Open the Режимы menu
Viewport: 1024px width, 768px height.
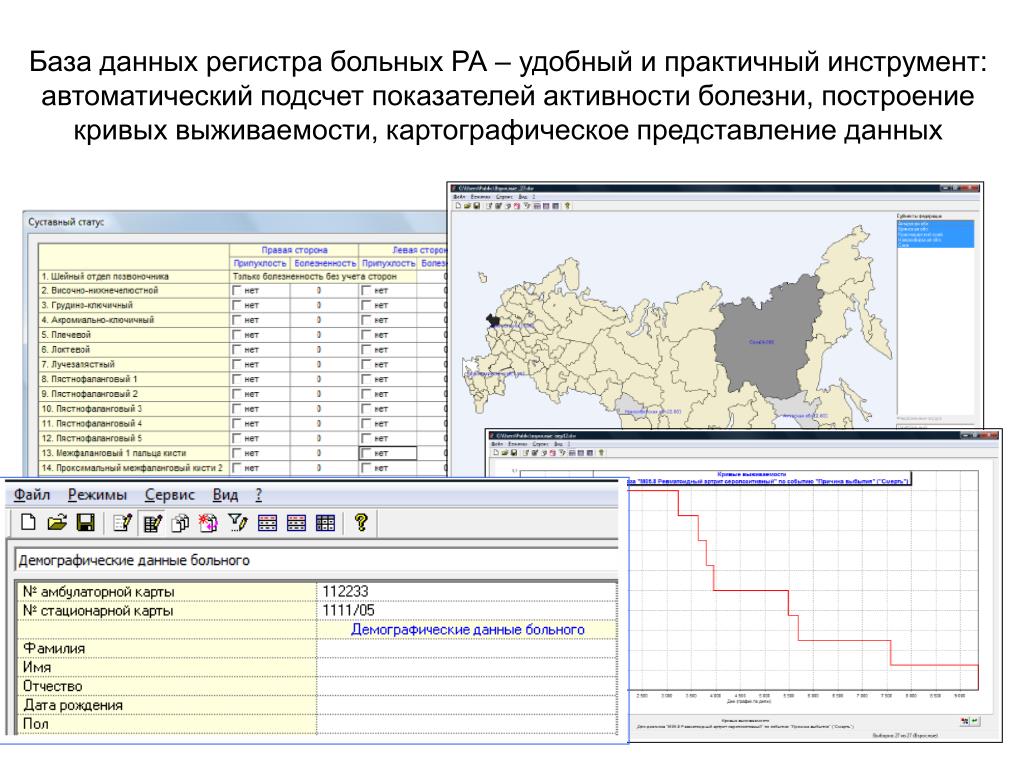click(97, 495)
